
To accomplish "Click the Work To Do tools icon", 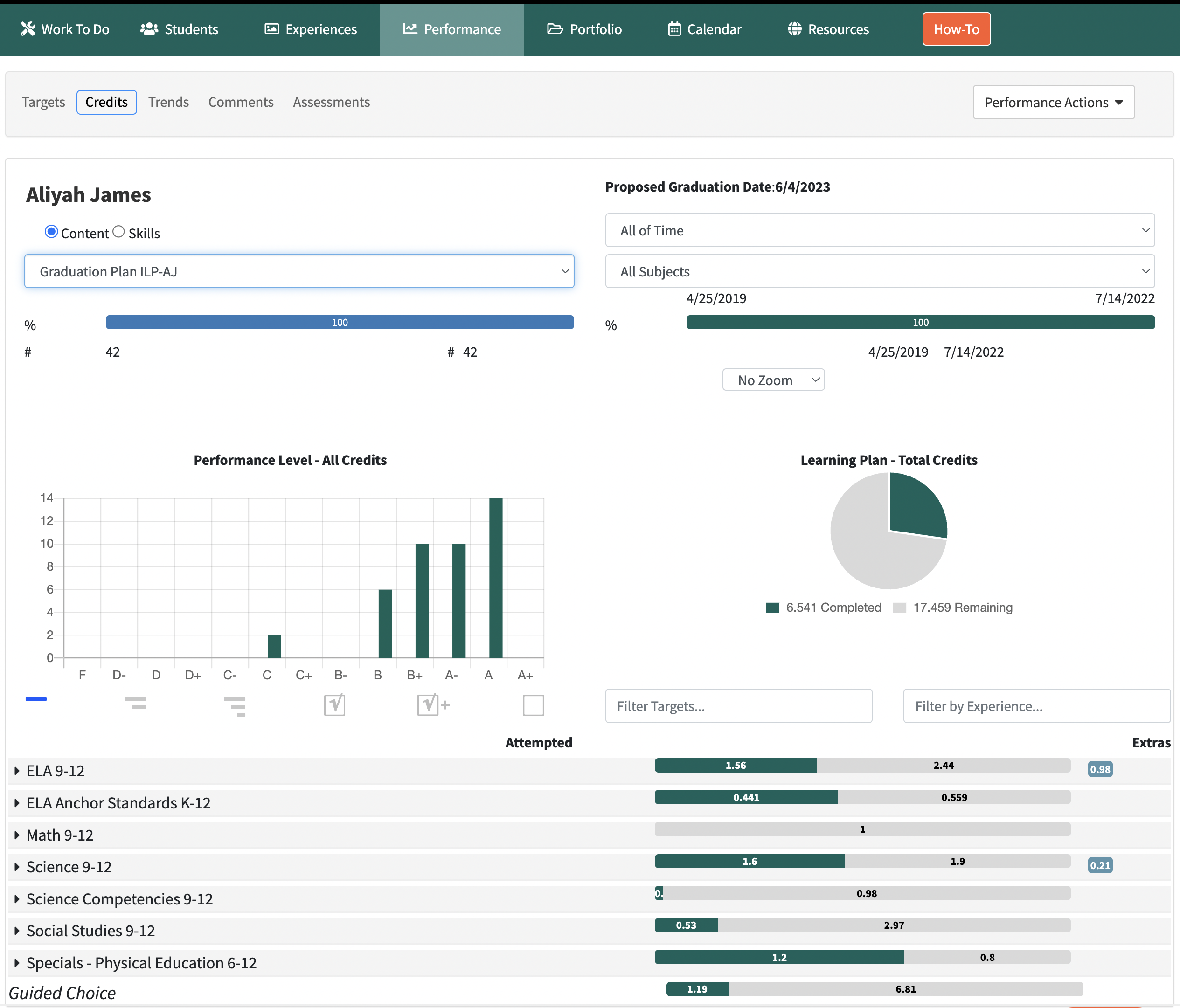I will (x=28, y=29).
